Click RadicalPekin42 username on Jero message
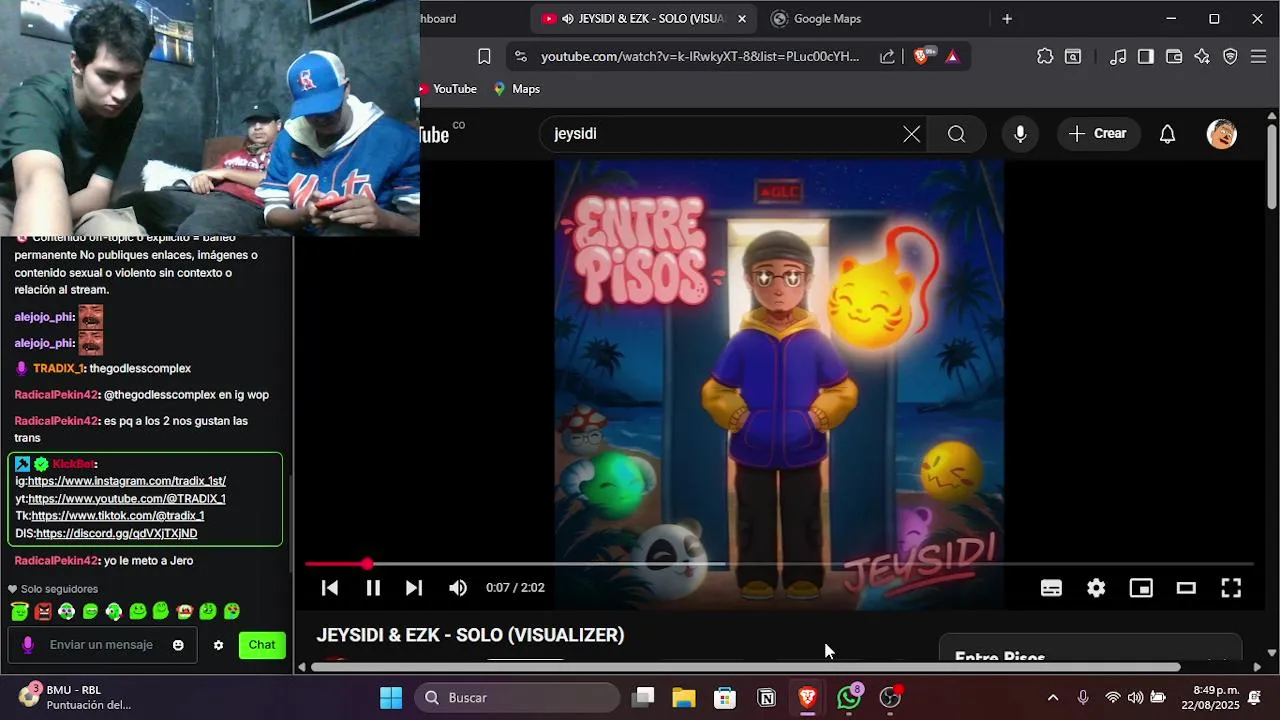This screenshot has width=1280, height=720. pos(56,561)
